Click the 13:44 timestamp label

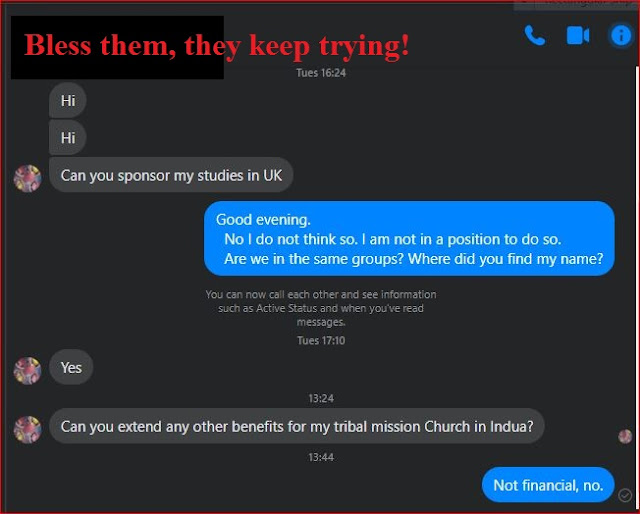coord(321,457)
